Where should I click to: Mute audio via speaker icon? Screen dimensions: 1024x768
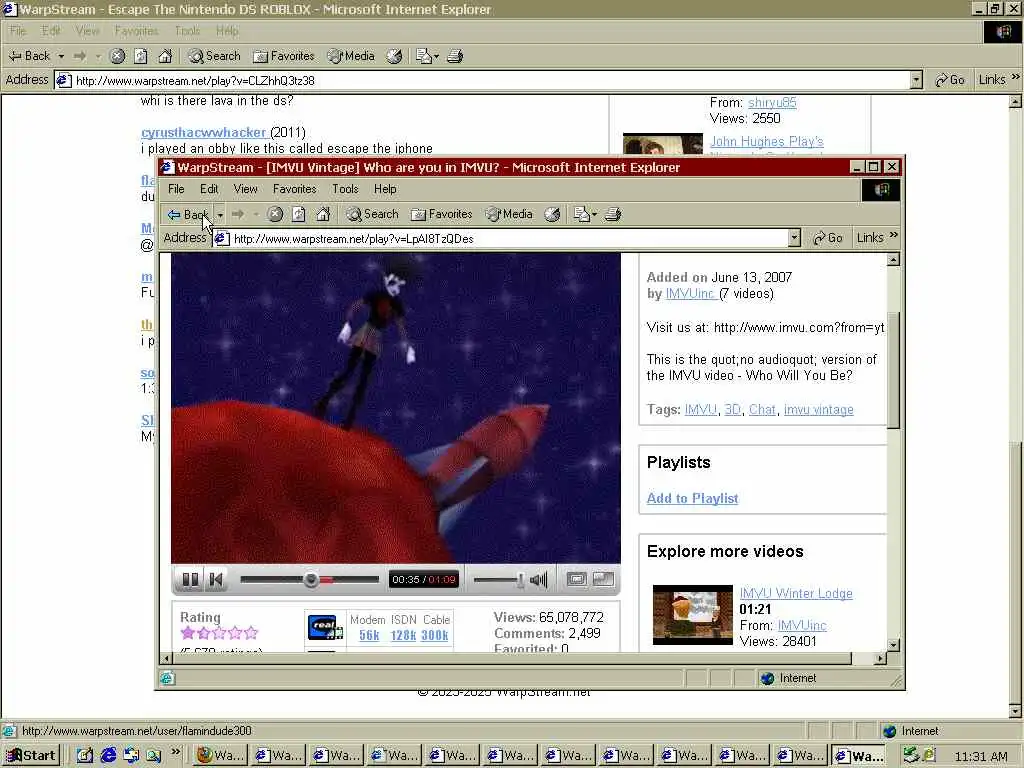pyautogui.click(x=539, y=579)
